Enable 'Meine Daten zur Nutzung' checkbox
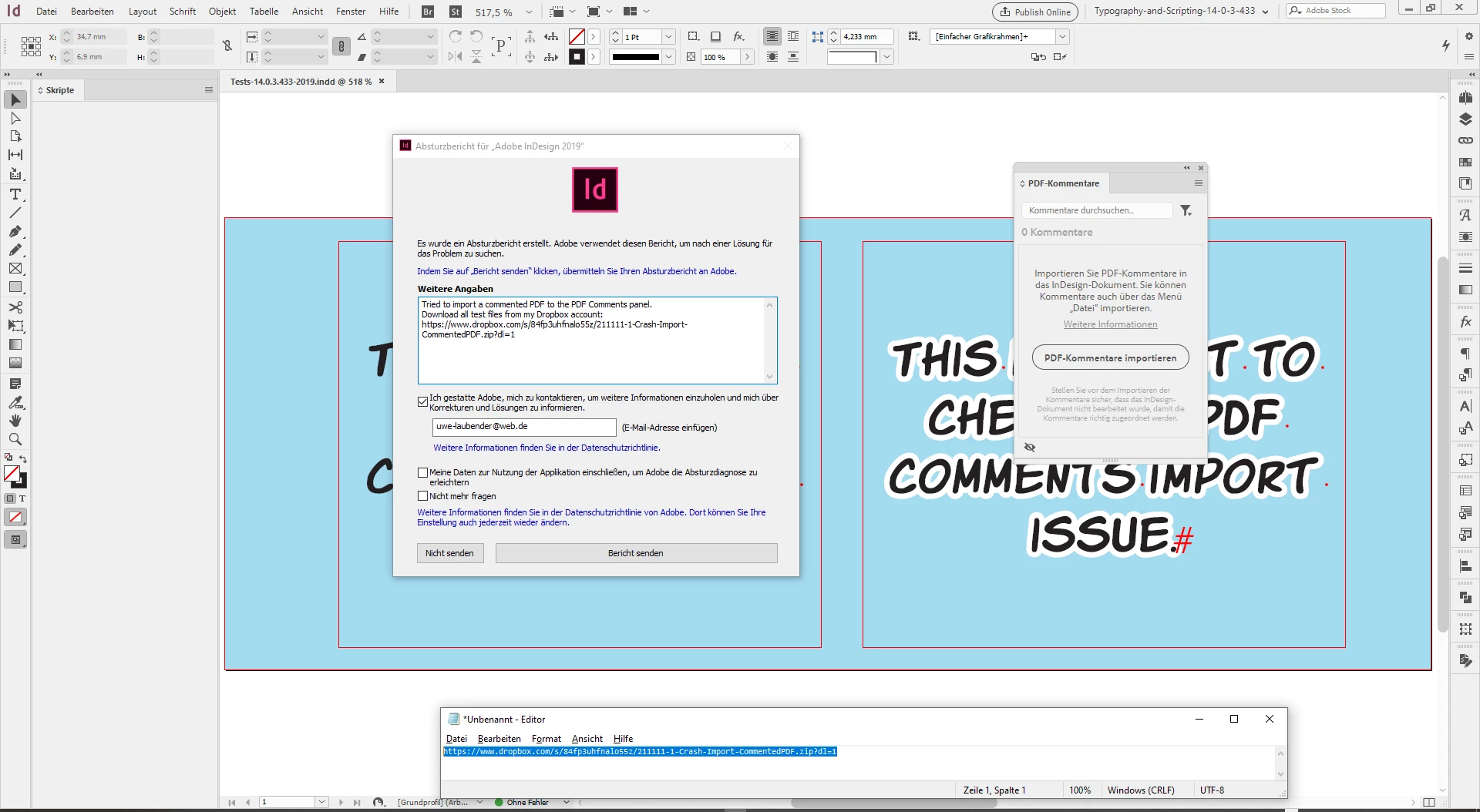Viewport: 1480px width, 812px height. point(422,472)
